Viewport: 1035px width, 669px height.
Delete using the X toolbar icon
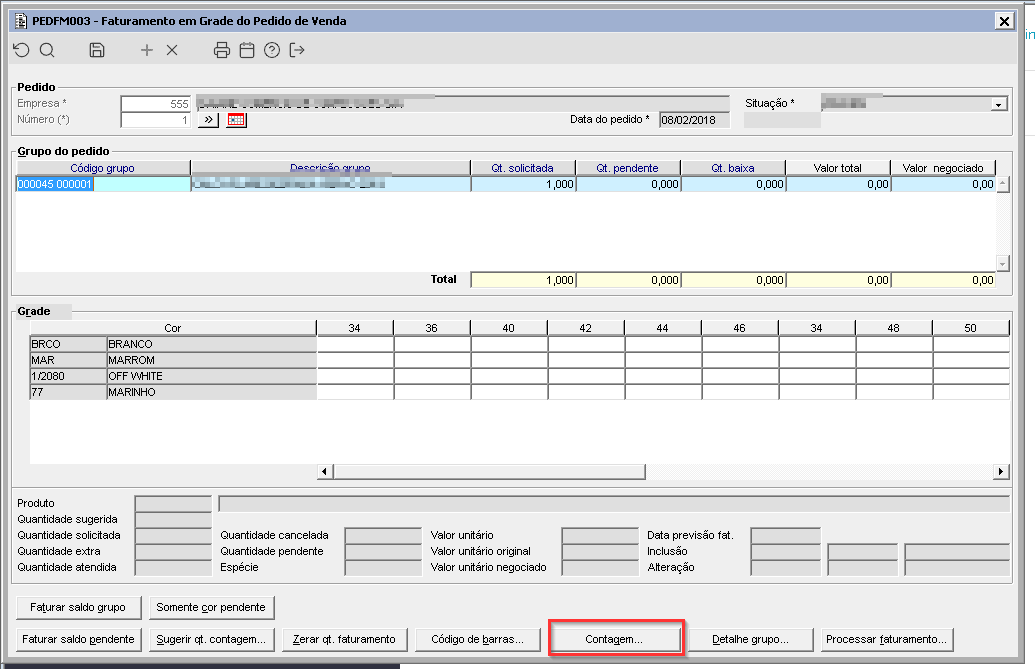point(172,50)
